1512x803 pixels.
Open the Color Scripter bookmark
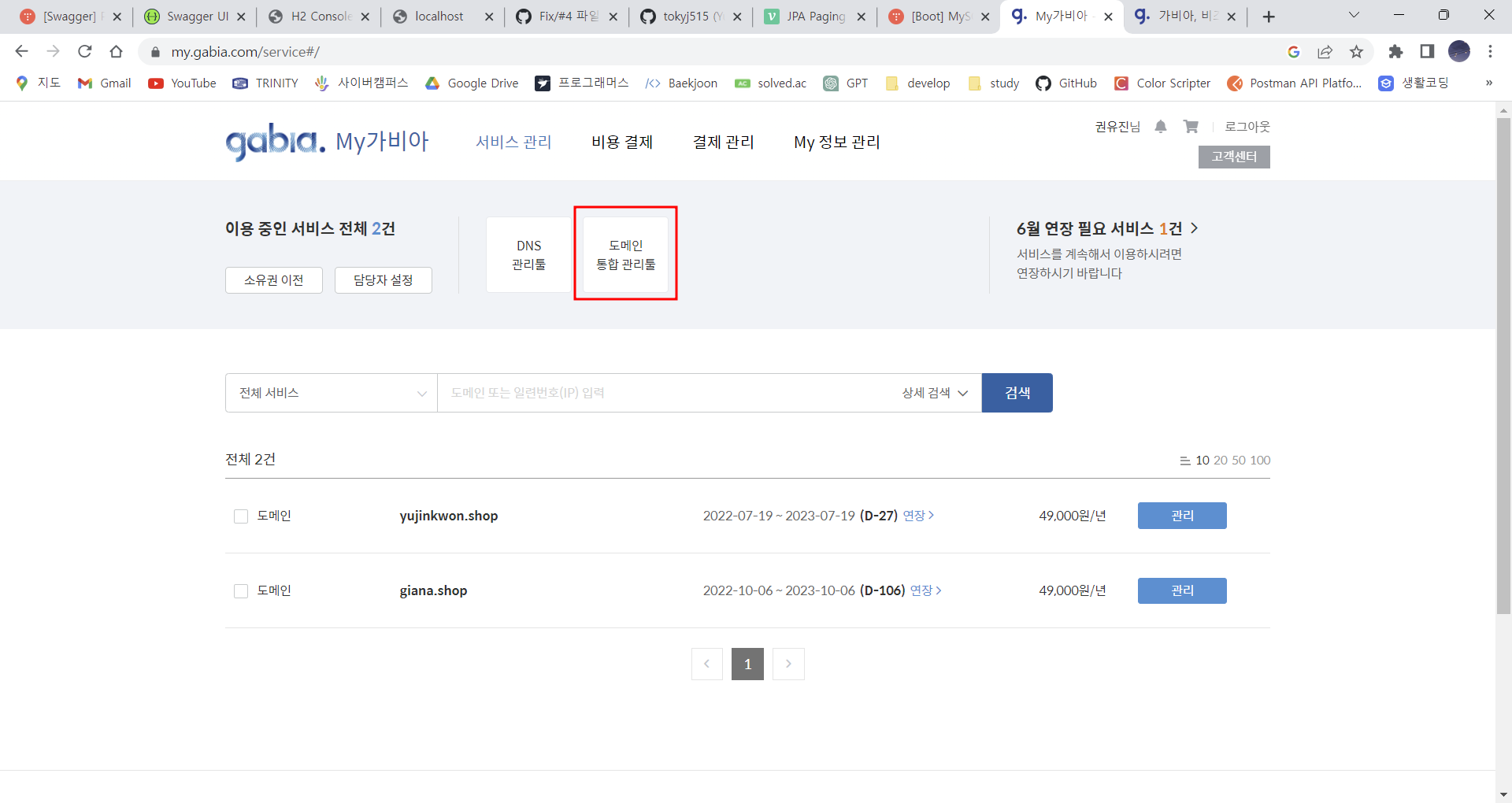[1162, 83]
